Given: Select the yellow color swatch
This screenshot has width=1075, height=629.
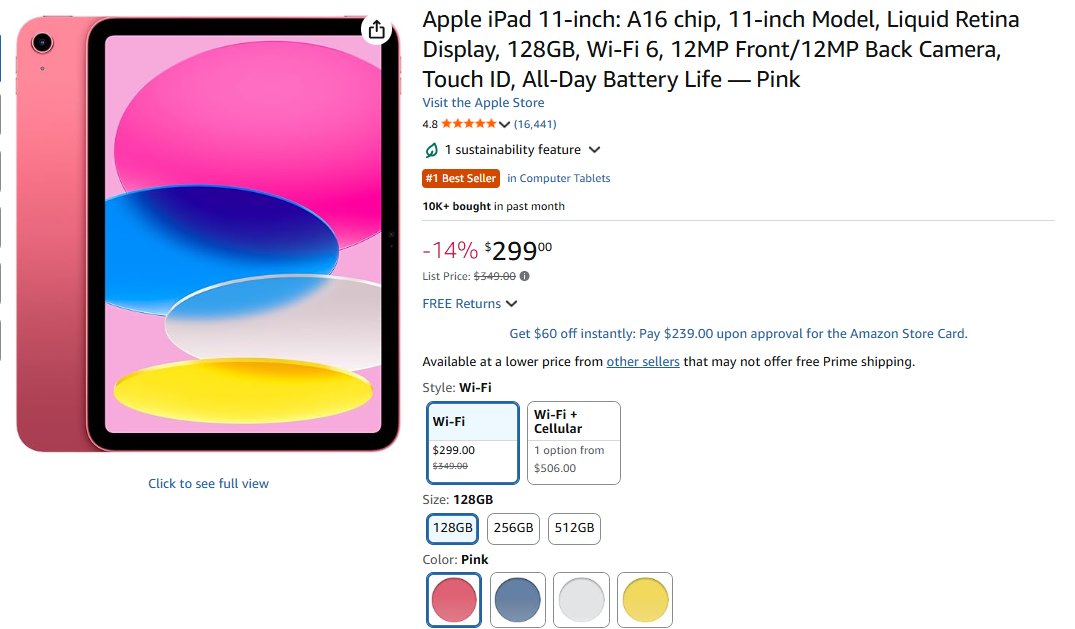Looking at the screenshot, I should coord(645,600).
